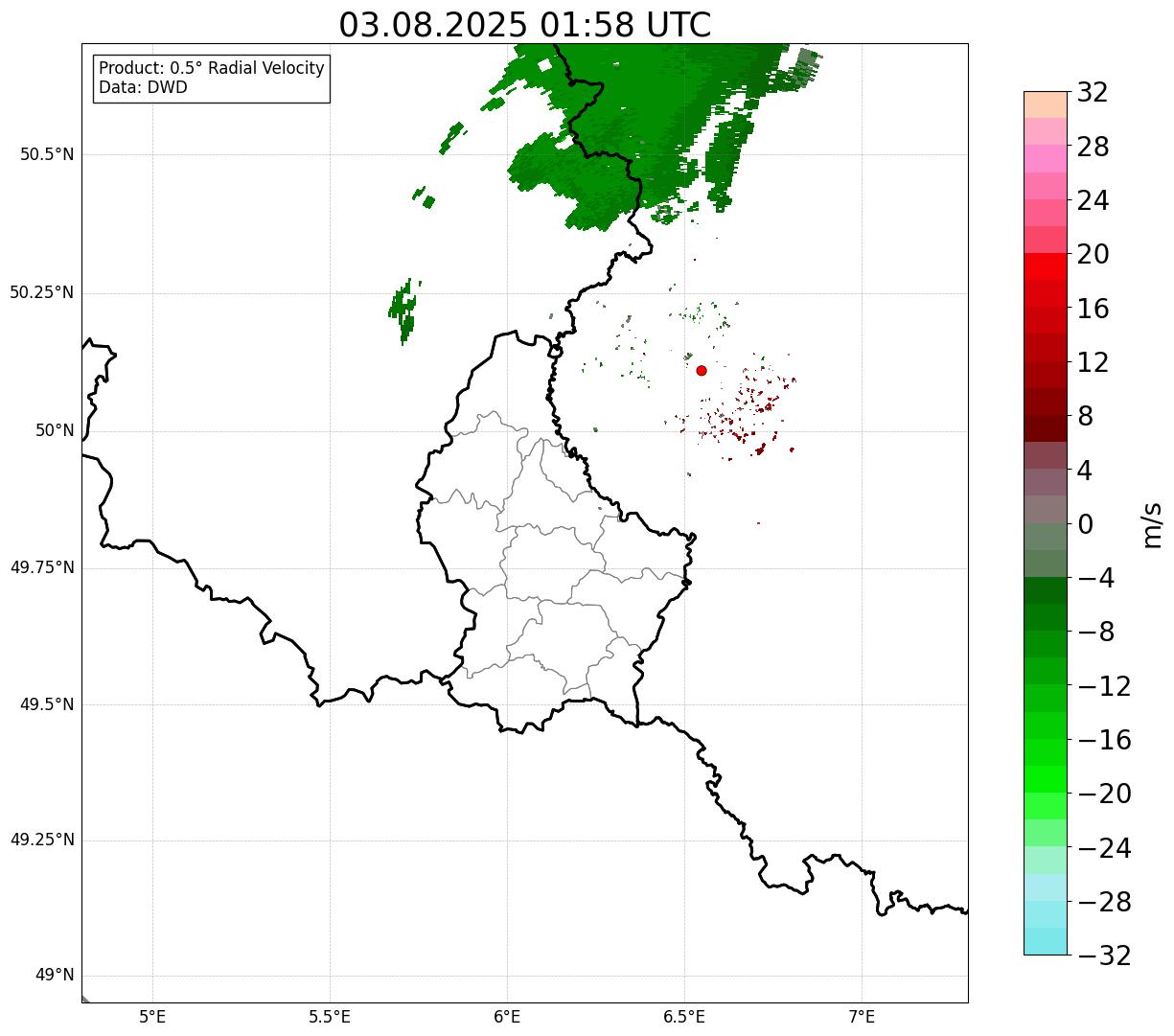Pick the peach swatch topping the colorbar

[x=1046, y=104]
